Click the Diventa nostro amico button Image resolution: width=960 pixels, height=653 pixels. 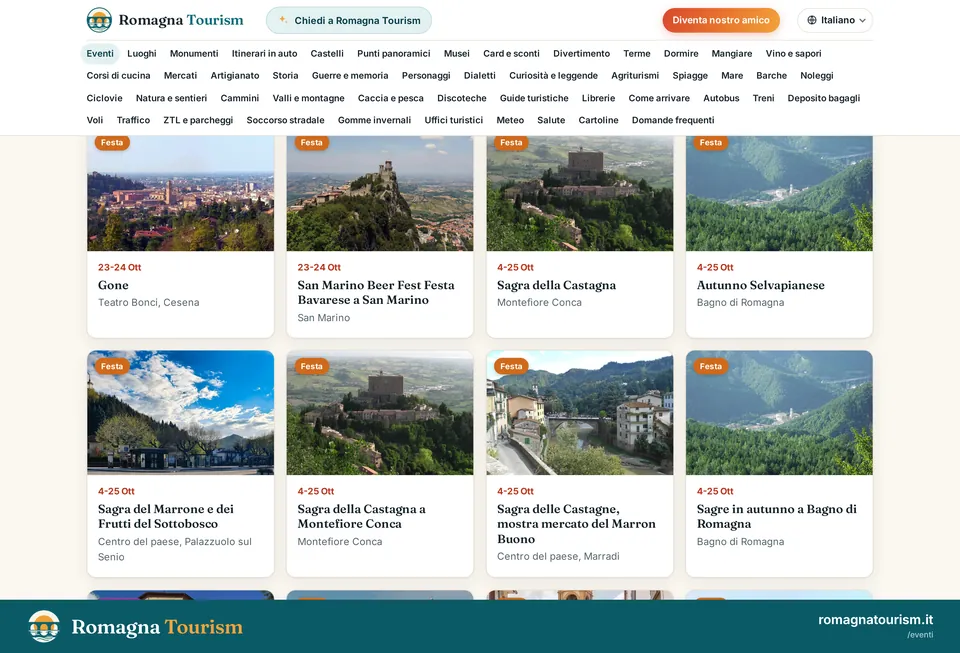click(x=721, y=20)
